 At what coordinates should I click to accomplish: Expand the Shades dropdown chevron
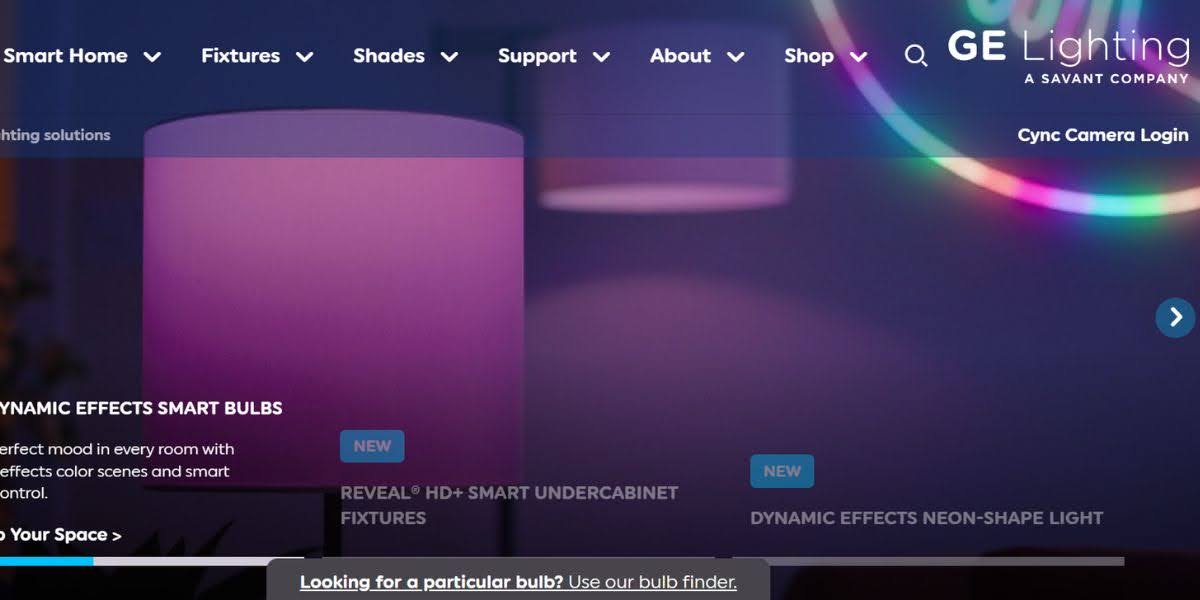tap(450, 57)
